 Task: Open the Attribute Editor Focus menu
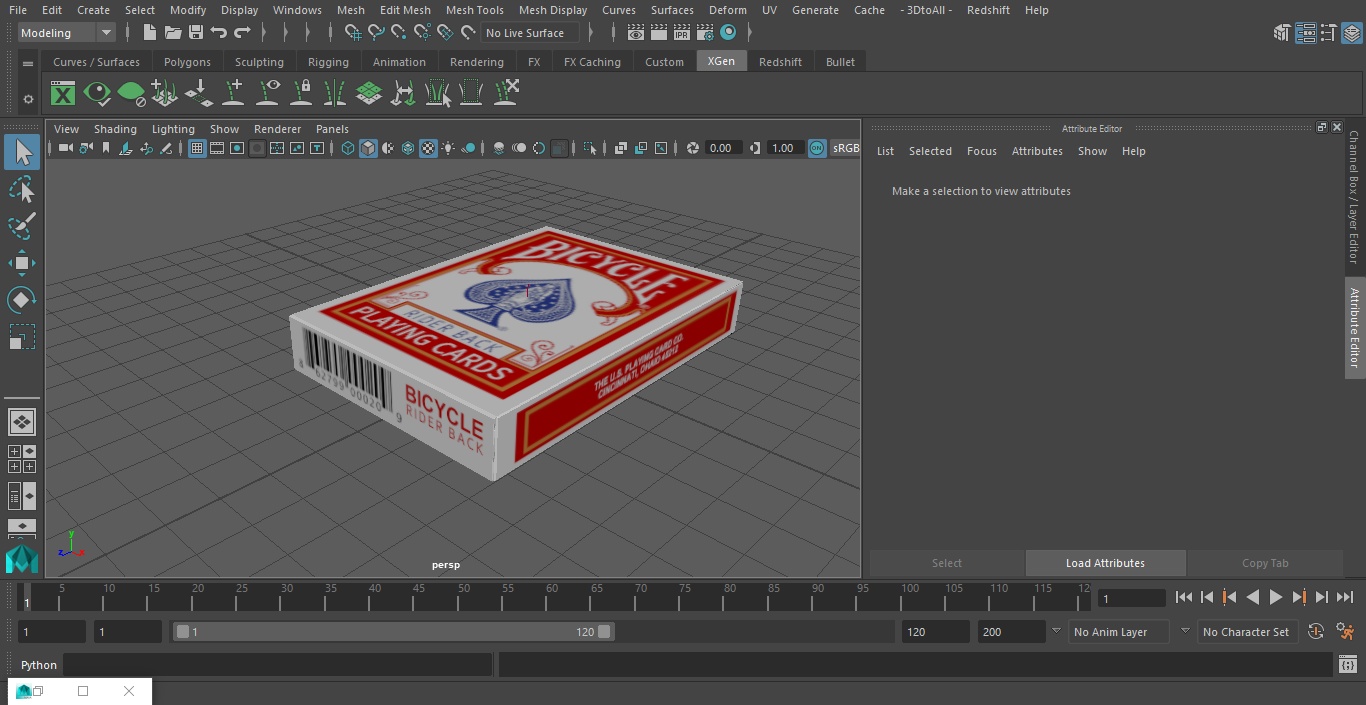pyautogui.click(x=982, y=151)
